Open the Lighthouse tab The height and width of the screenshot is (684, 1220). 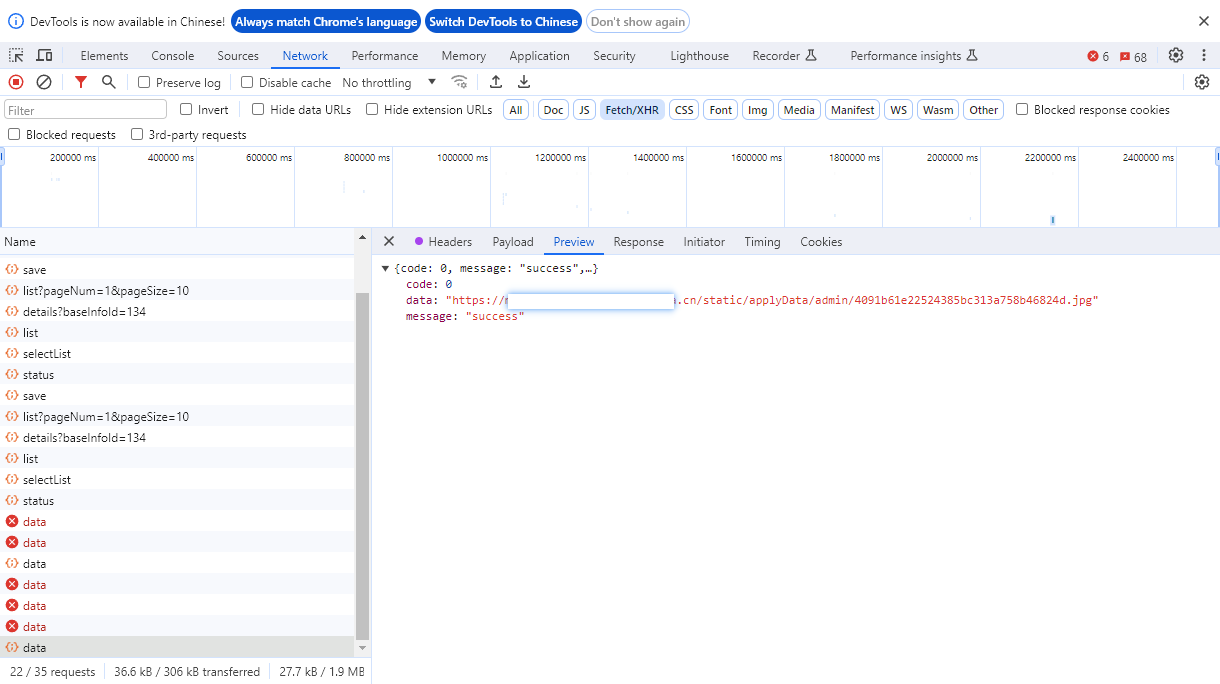click(699, 56)
